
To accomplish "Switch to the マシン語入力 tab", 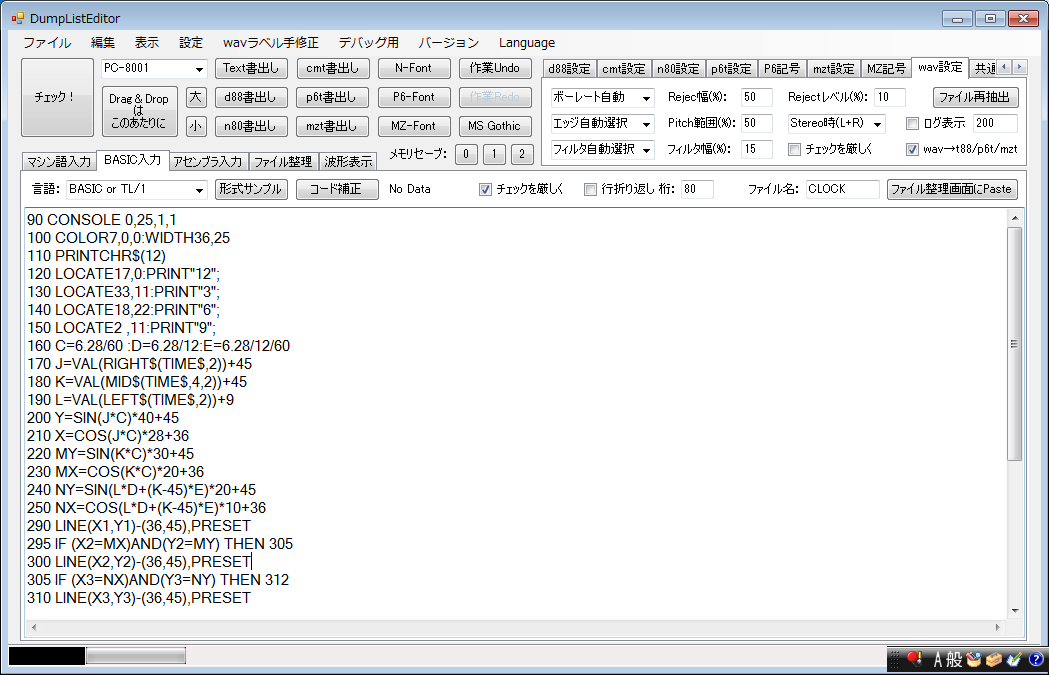I will [59, 161].
